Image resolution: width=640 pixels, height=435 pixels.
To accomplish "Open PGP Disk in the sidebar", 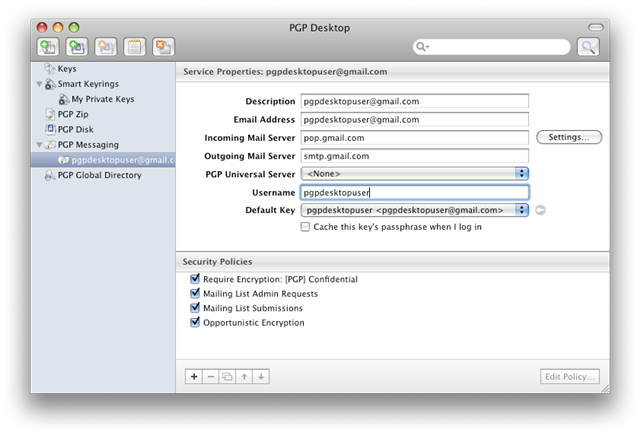I will 76,129.
